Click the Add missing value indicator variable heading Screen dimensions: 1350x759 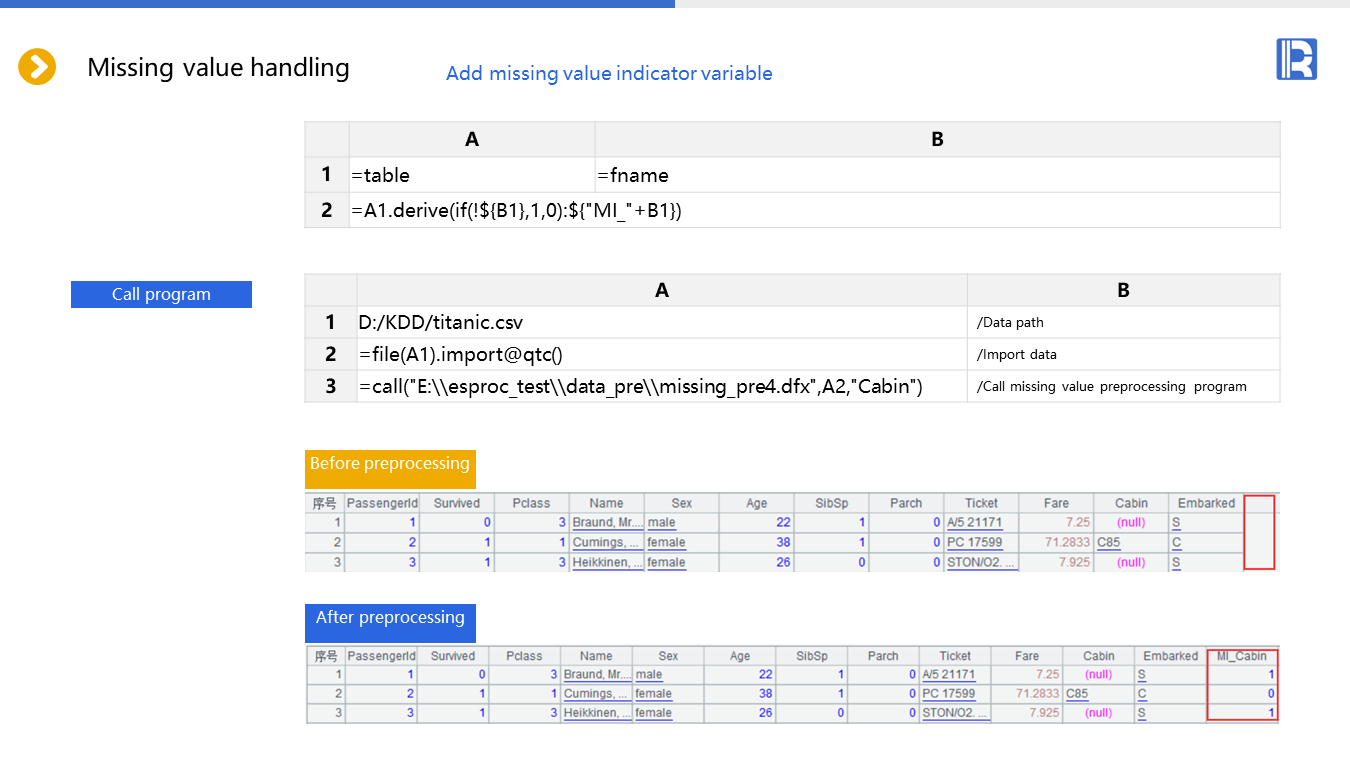coord(609,73)
